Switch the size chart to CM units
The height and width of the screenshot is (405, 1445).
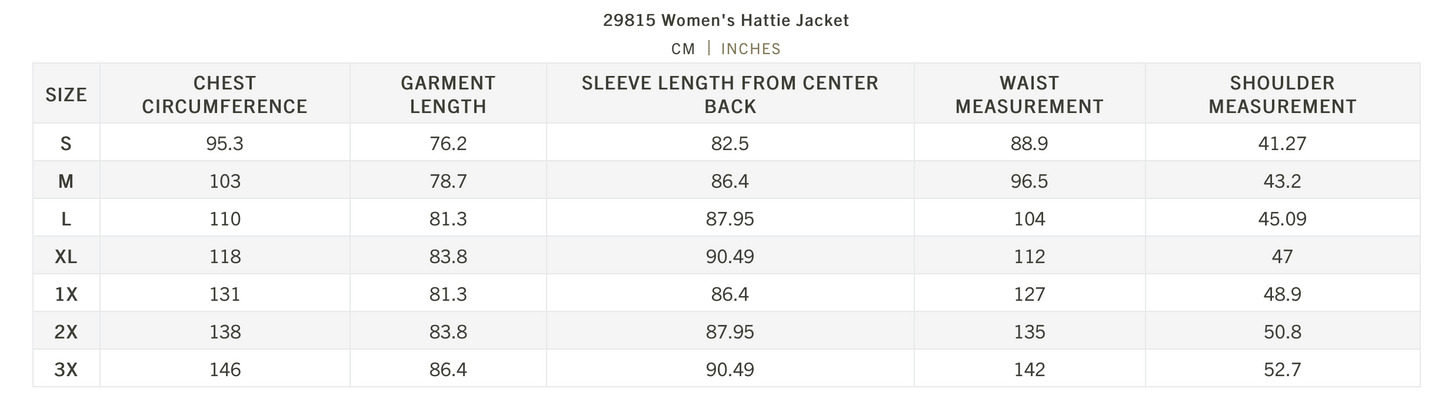(x=683, y=48)
